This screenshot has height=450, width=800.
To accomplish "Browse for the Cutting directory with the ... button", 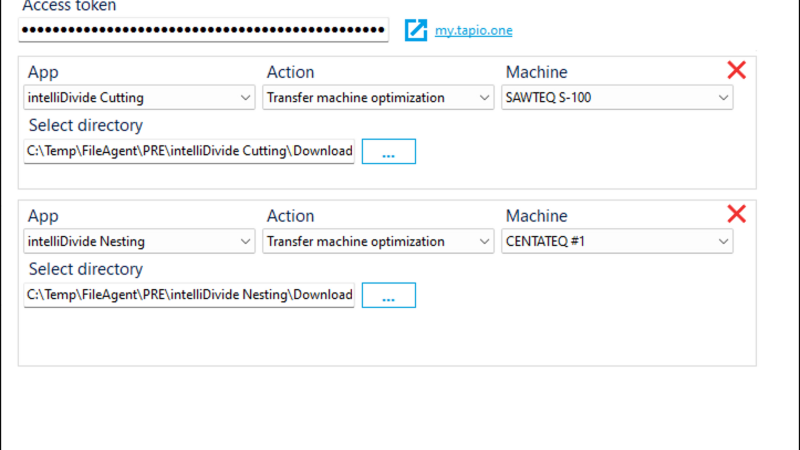I will [389, 152].
